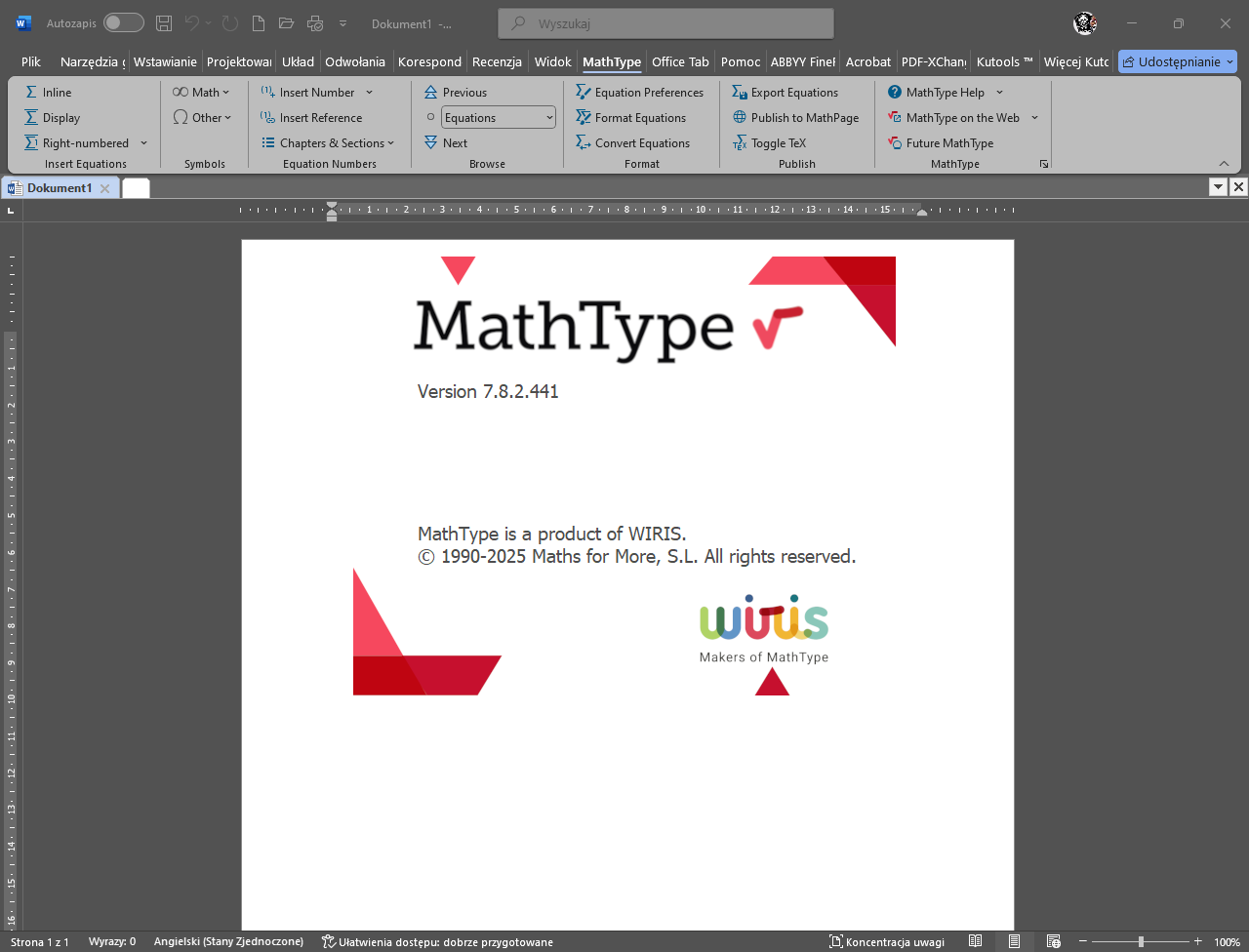Click Koncentracja uwagi focus mode

[x=887, y=942]
